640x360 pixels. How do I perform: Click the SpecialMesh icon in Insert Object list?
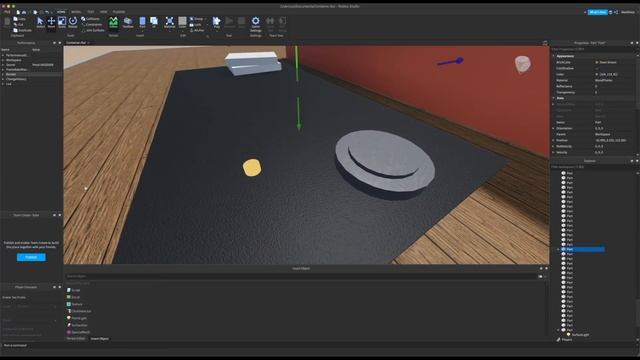[x=69, y=332]
